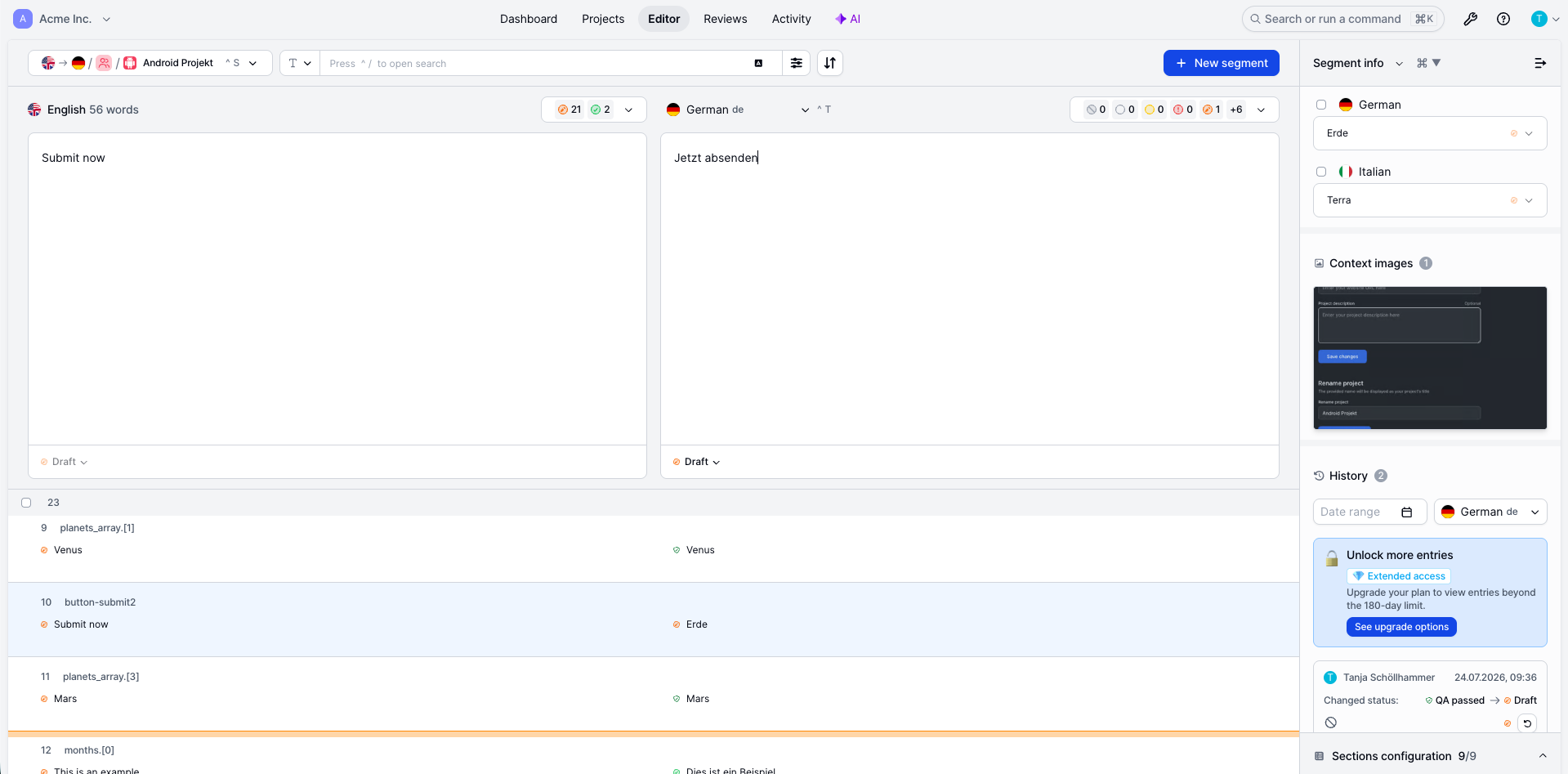This screenshot has width=1568, height=774.
Task: Open the help question mark icon
Action: (x=1503, y=19)
